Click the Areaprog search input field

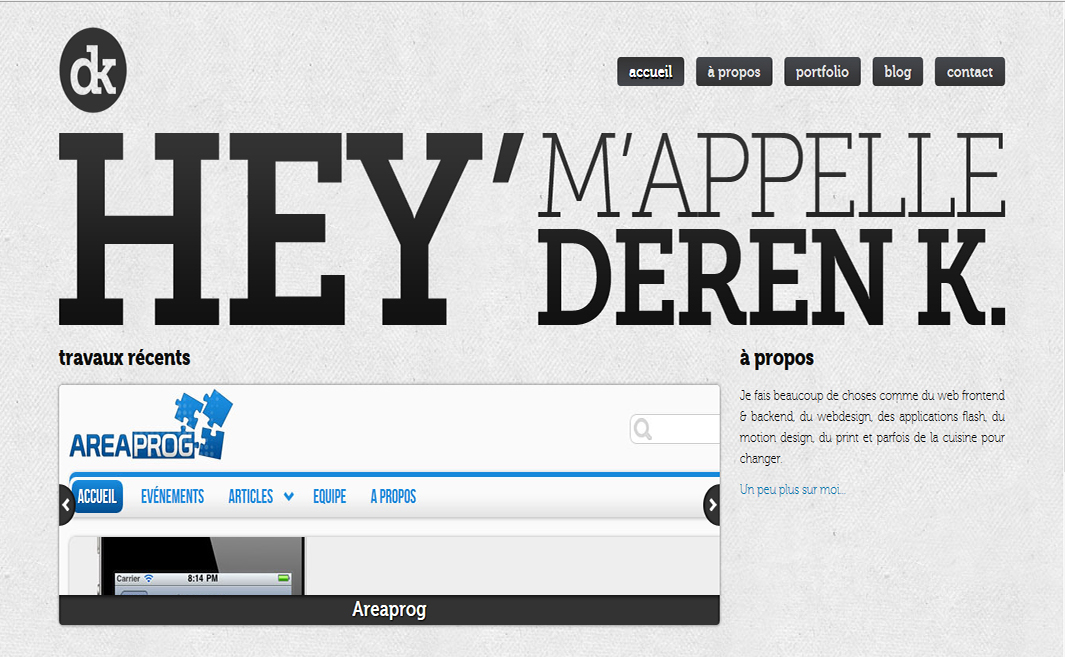click(x=675, y=429)
